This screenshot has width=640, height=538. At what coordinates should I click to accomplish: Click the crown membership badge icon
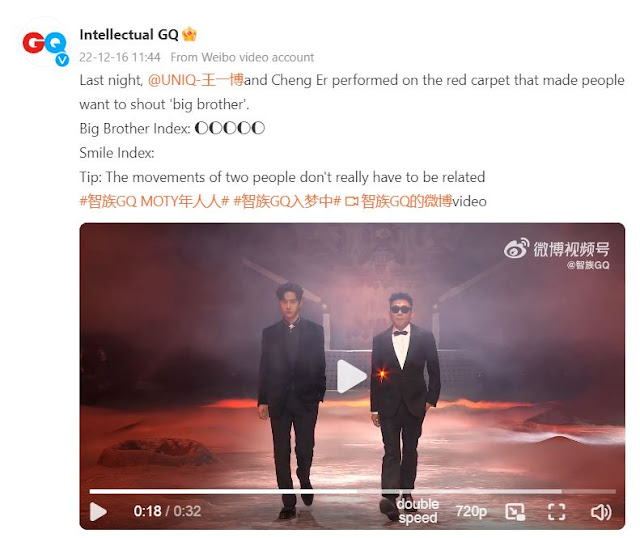click(189, 34)
